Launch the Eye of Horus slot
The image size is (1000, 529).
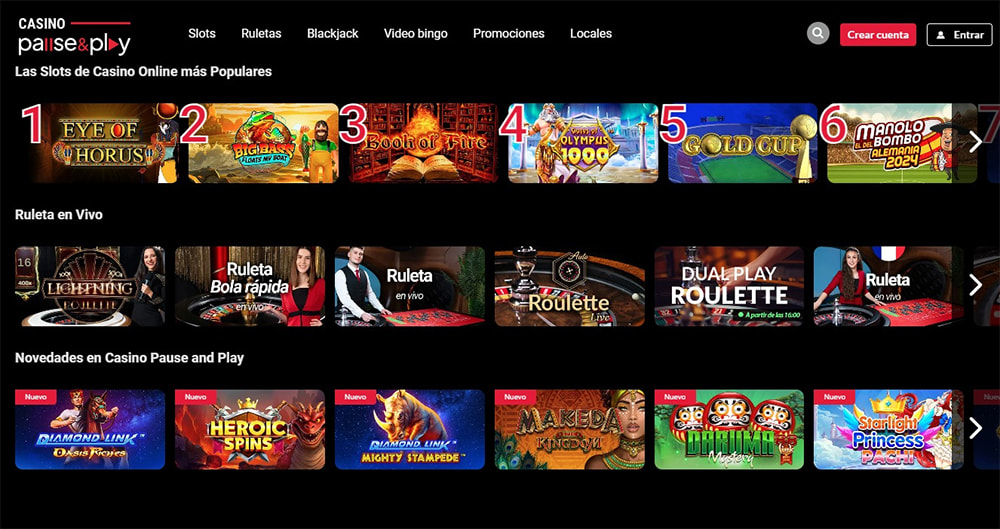(x=103, y=143)
